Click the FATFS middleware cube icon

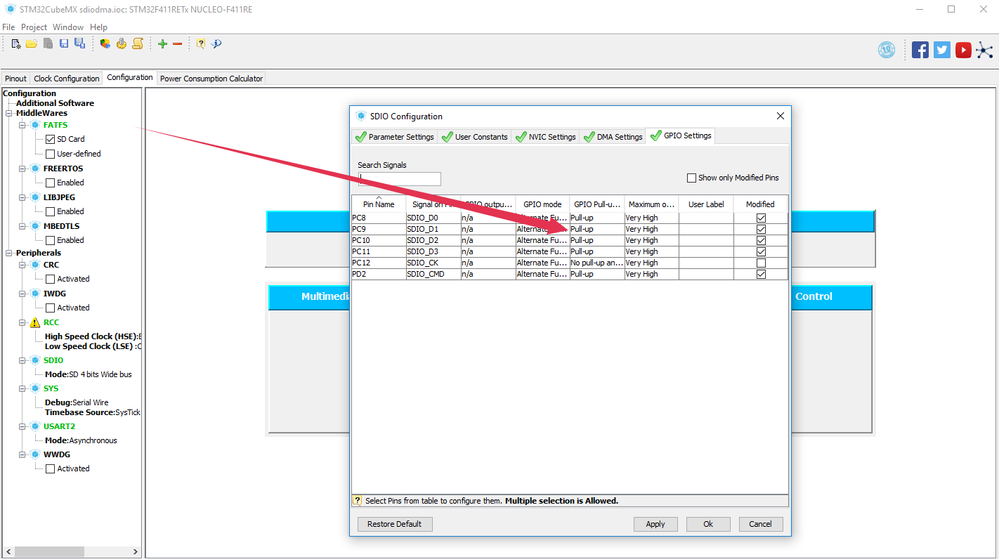click(36, 125)
